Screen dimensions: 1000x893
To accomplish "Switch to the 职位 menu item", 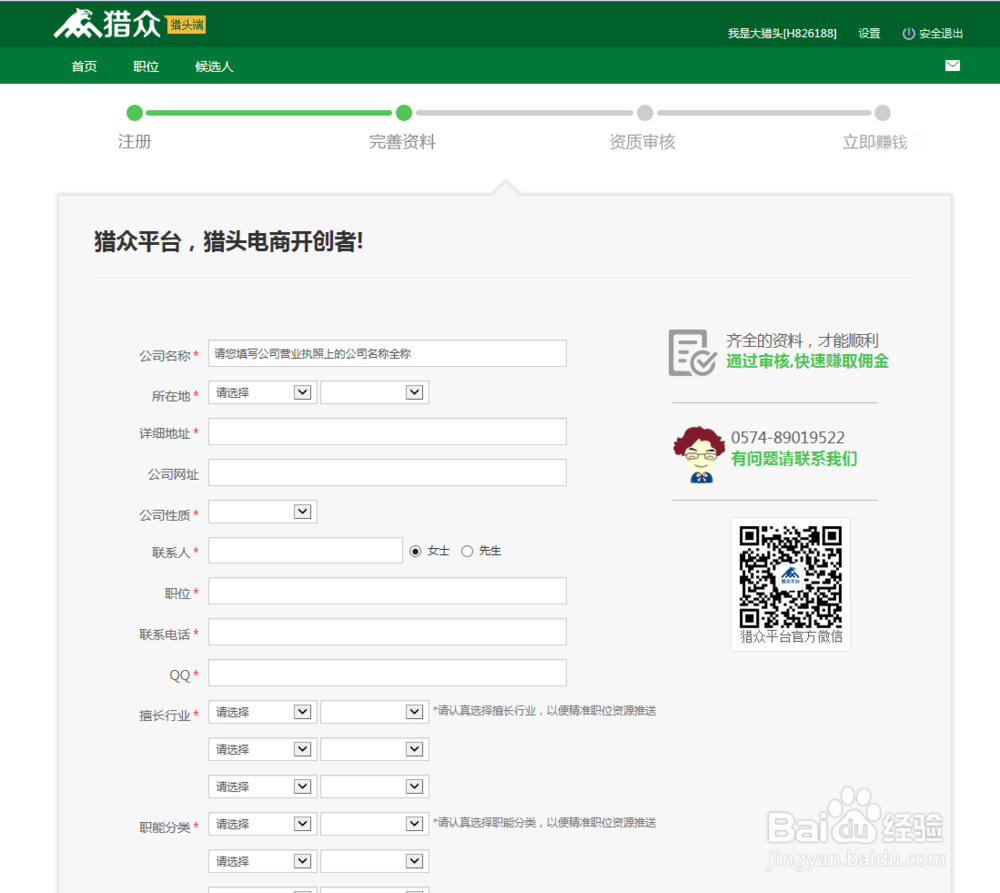I will [x=145, y=66].
